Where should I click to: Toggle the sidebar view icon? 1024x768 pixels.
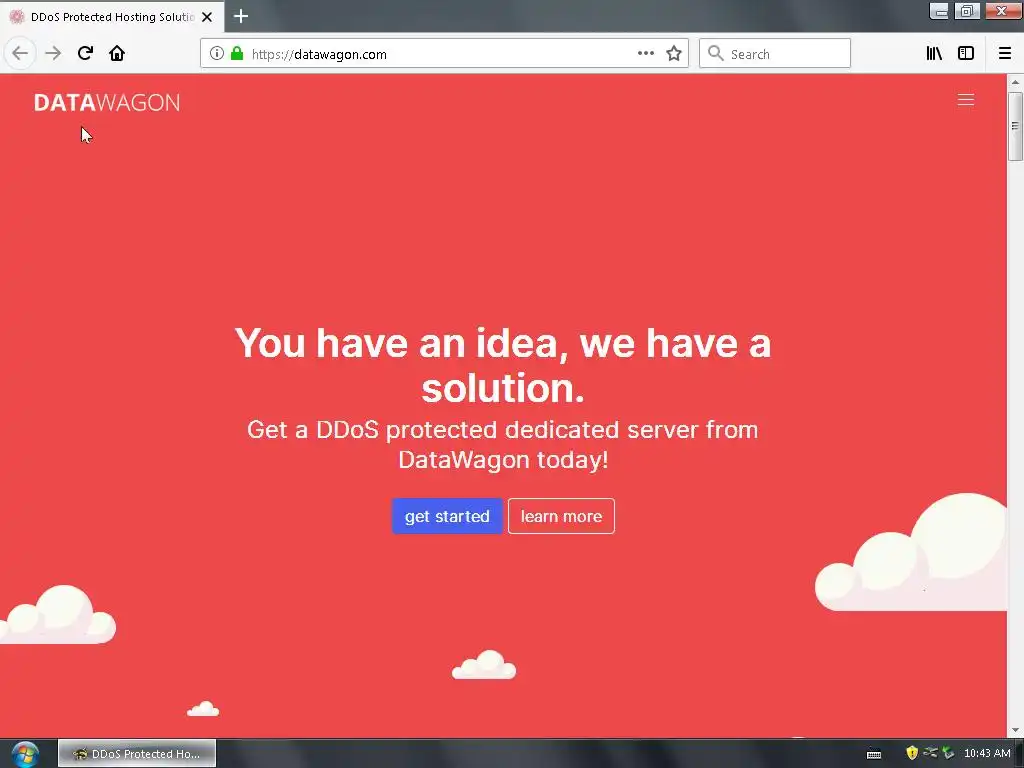point(966,54)
